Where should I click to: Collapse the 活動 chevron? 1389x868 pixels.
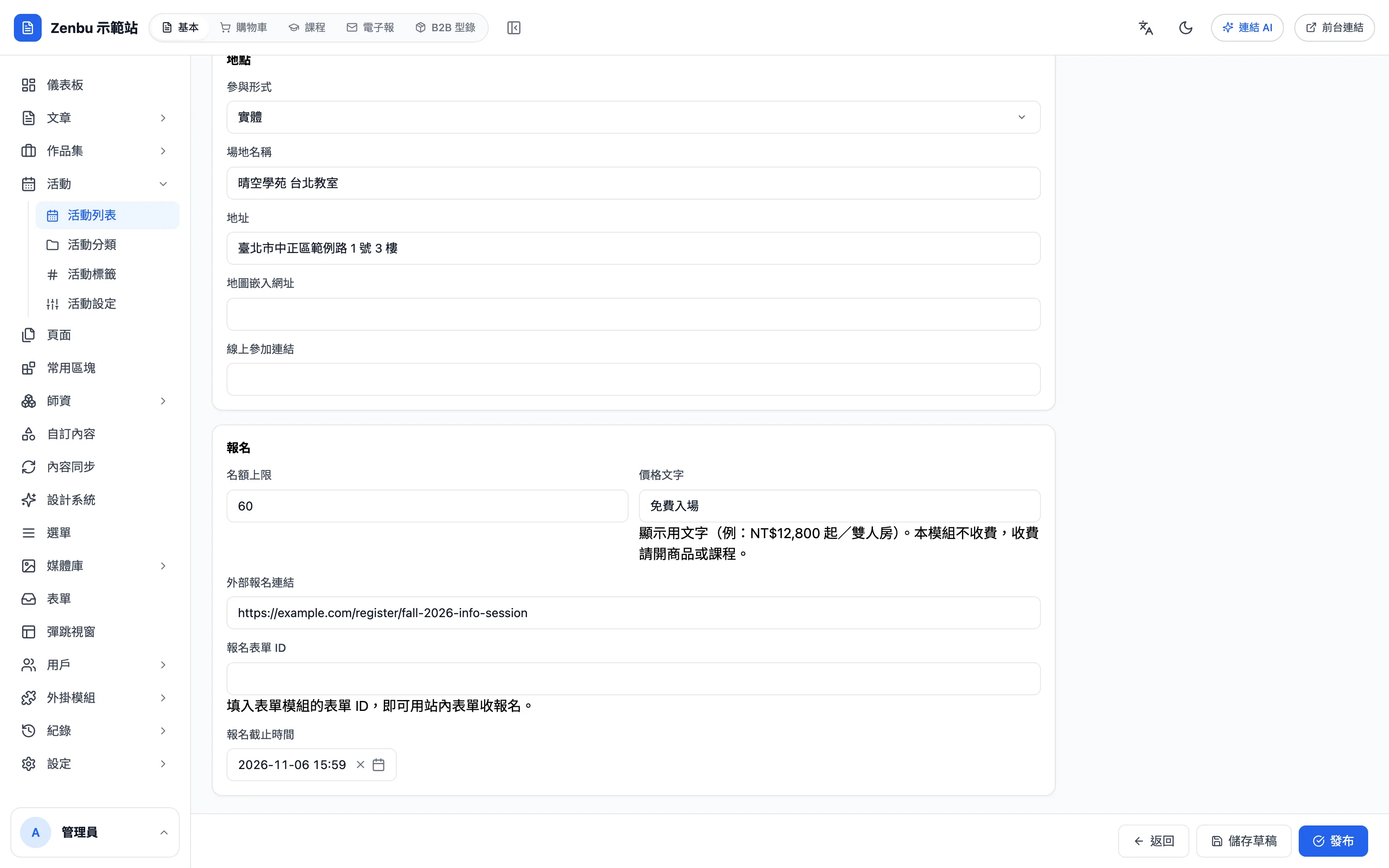(x=163, y=184)
